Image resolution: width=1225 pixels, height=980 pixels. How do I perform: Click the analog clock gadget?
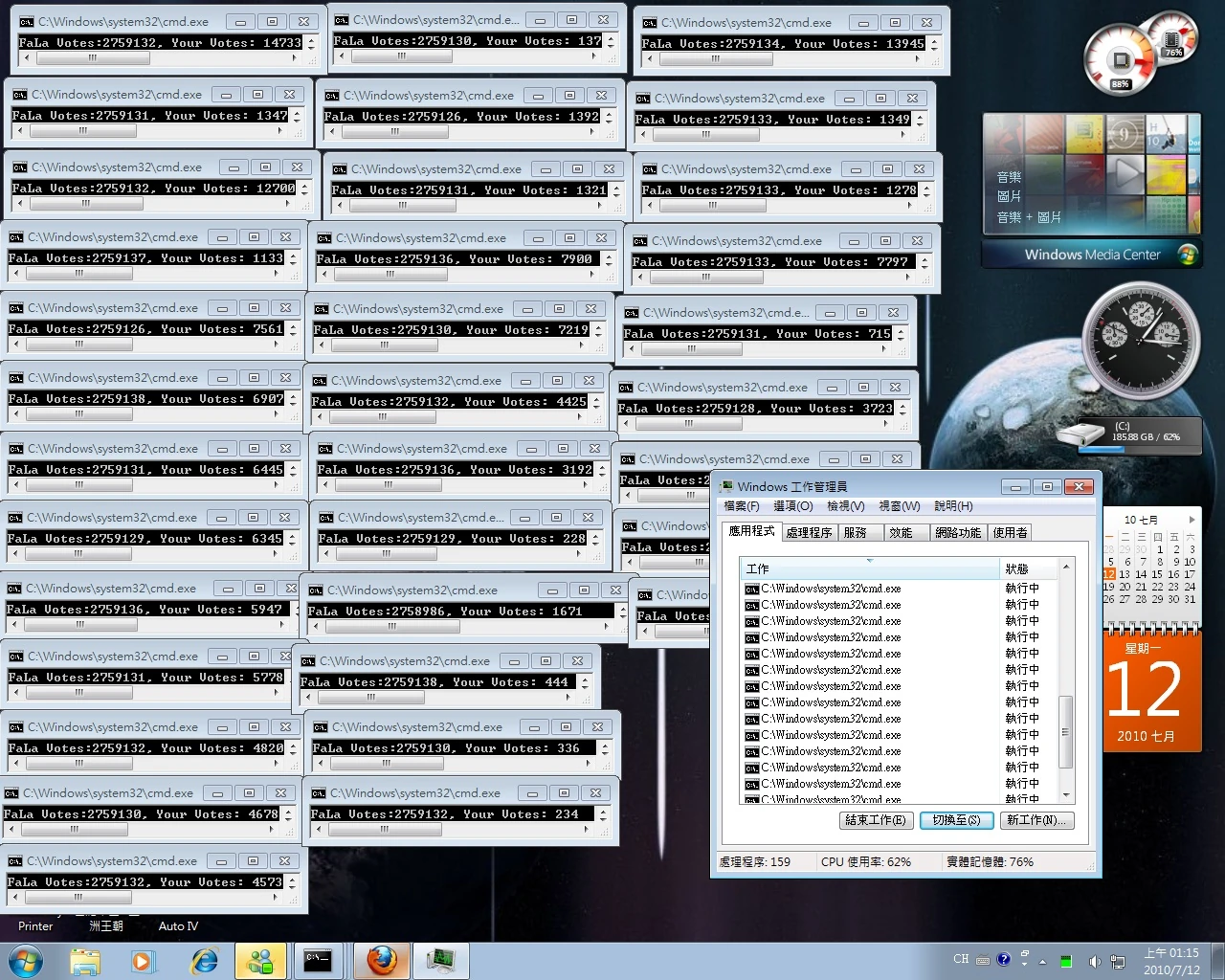pyautogui.click(x=1141, y=340)
